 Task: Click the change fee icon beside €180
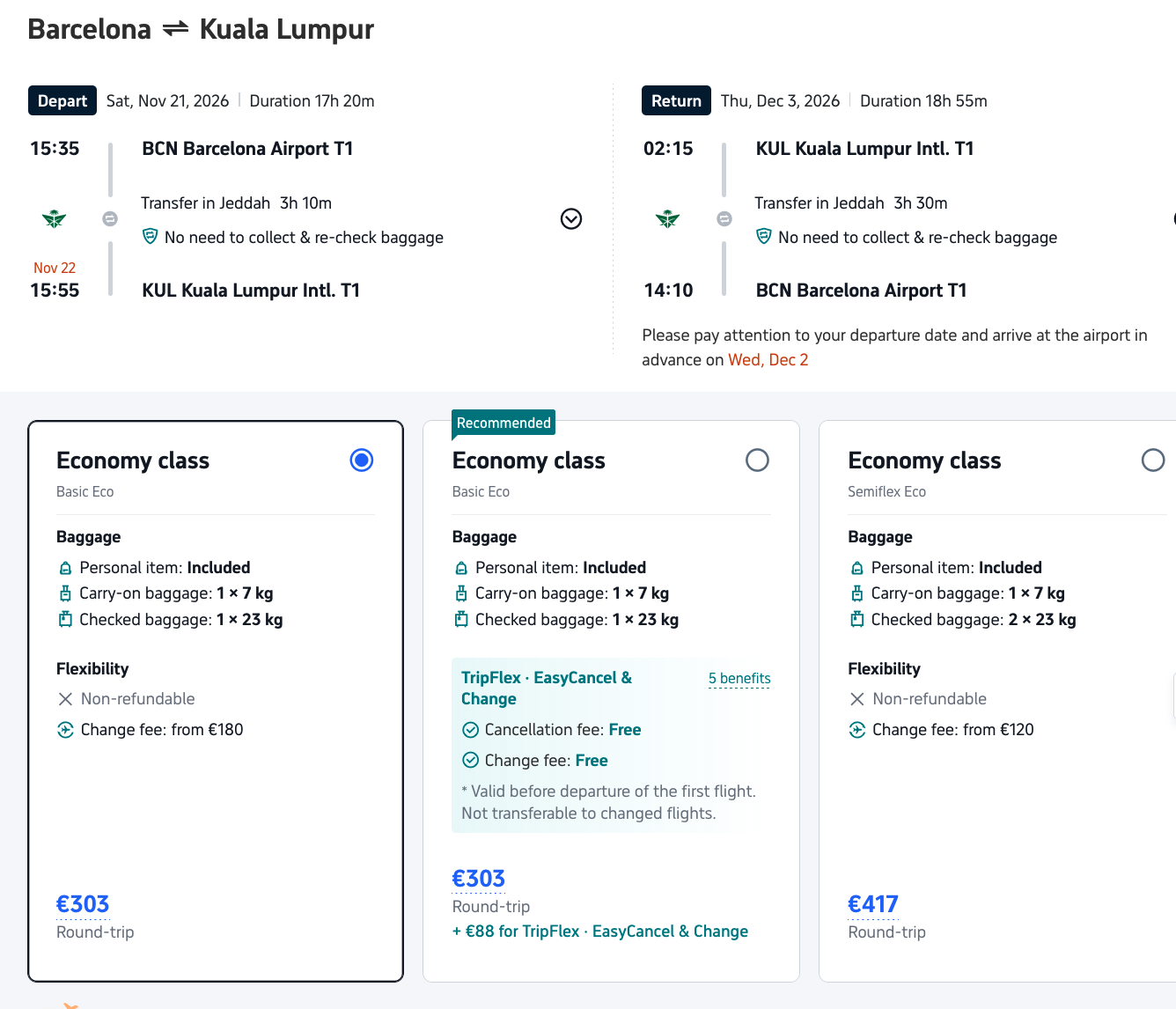[x=65, y=730]
